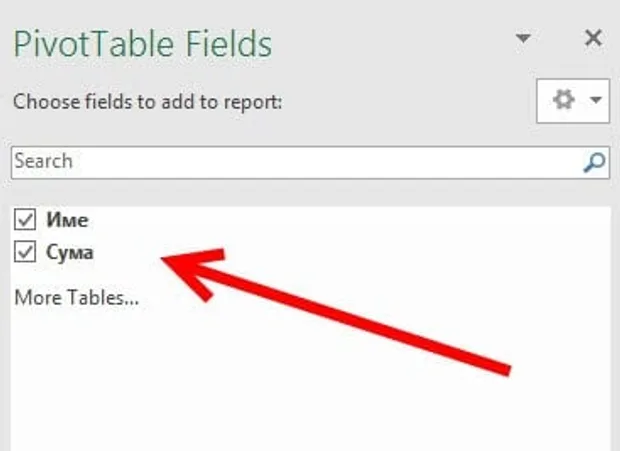The height and width of the screenshot is (451, 620).
Task: Open the Task Pane Options arrow by title
Action: (523, 38)
